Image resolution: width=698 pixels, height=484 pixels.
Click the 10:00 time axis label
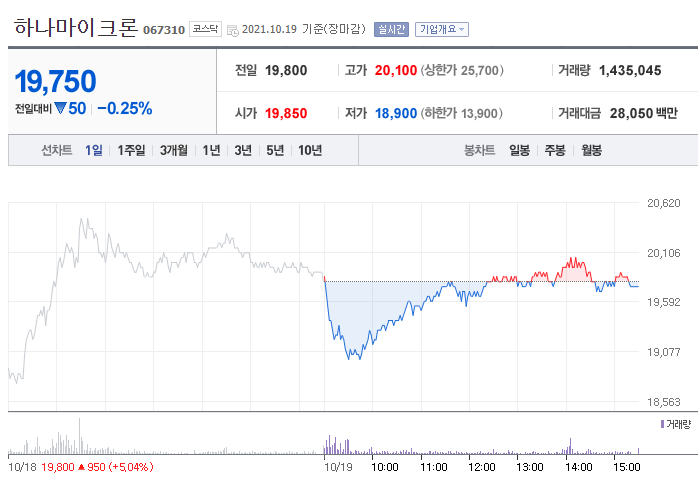click(385, 467)
